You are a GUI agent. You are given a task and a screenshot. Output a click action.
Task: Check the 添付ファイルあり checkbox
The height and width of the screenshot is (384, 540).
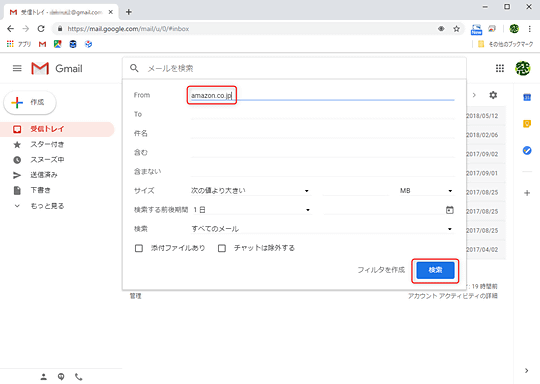[139, 248]
